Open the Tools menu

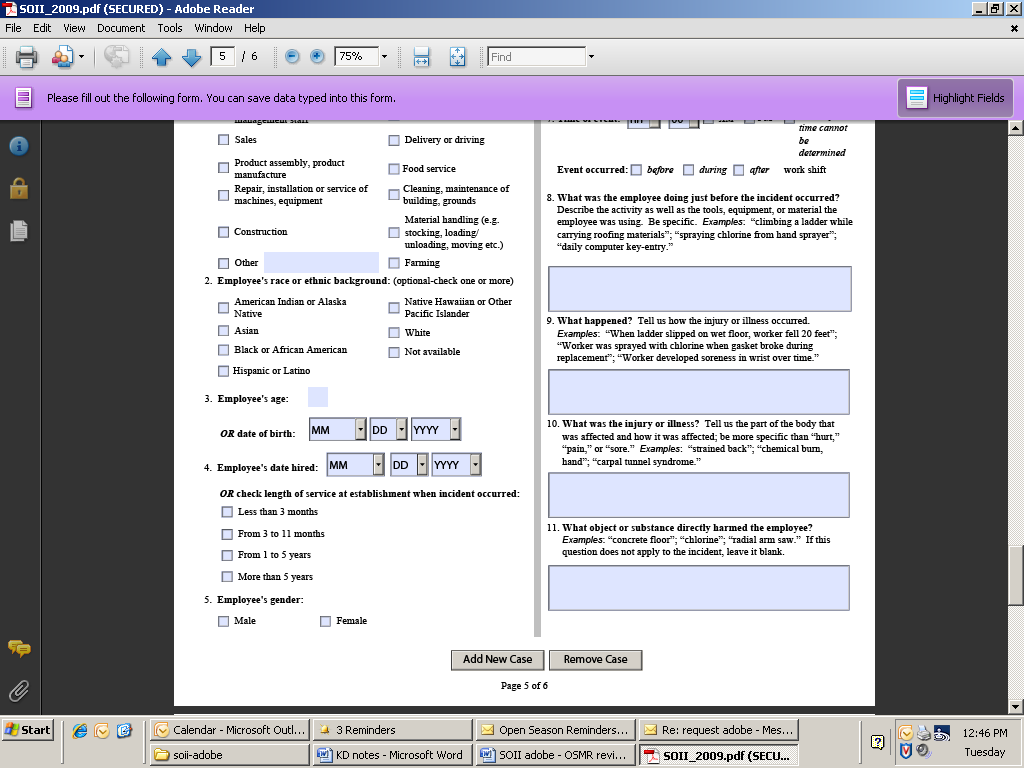[170, 28]
